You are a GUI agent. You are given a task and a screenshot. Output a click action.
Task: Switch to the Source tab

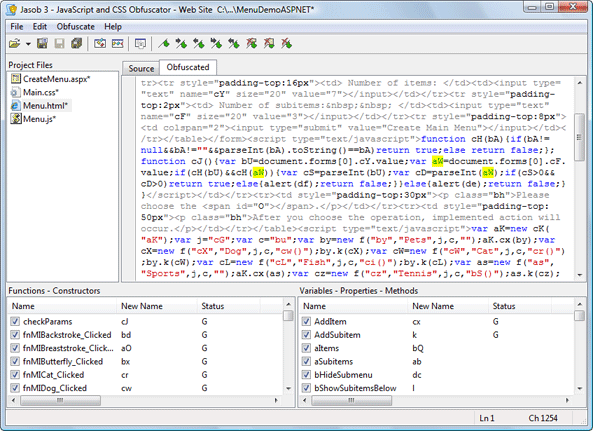click(x=141, y=68)
